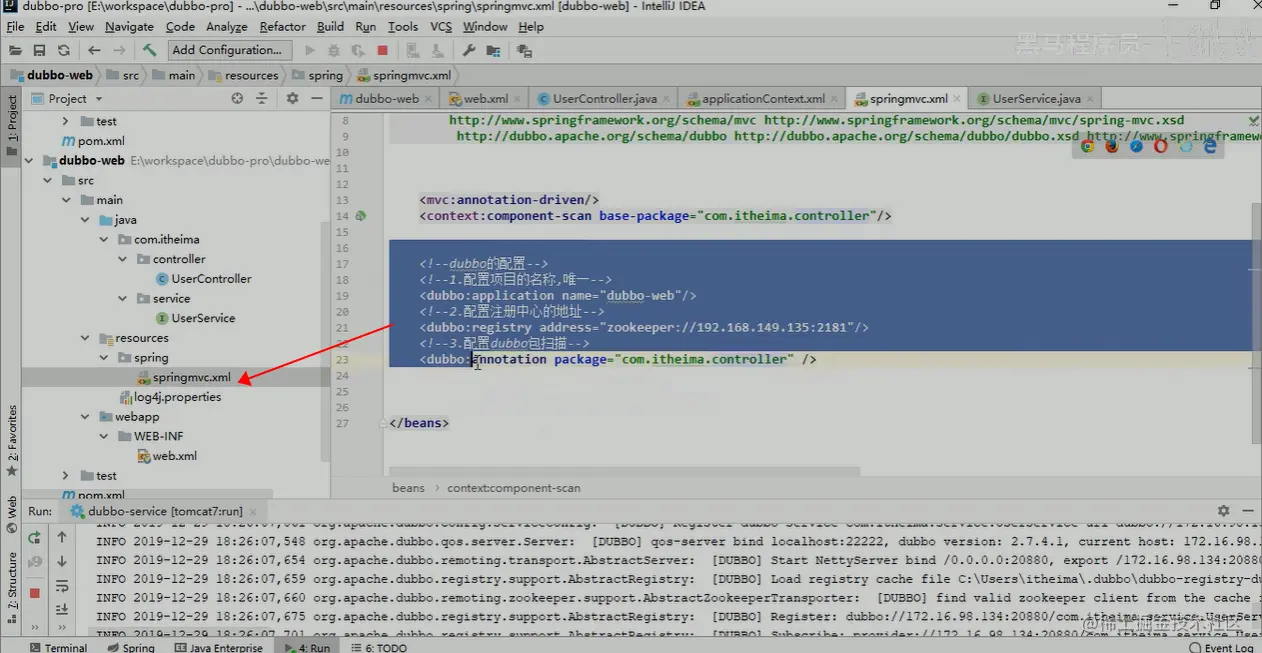This screenshot has height=653, width=1262.
Task: Fold the beans tag at line 27
Action: [383, 424]
